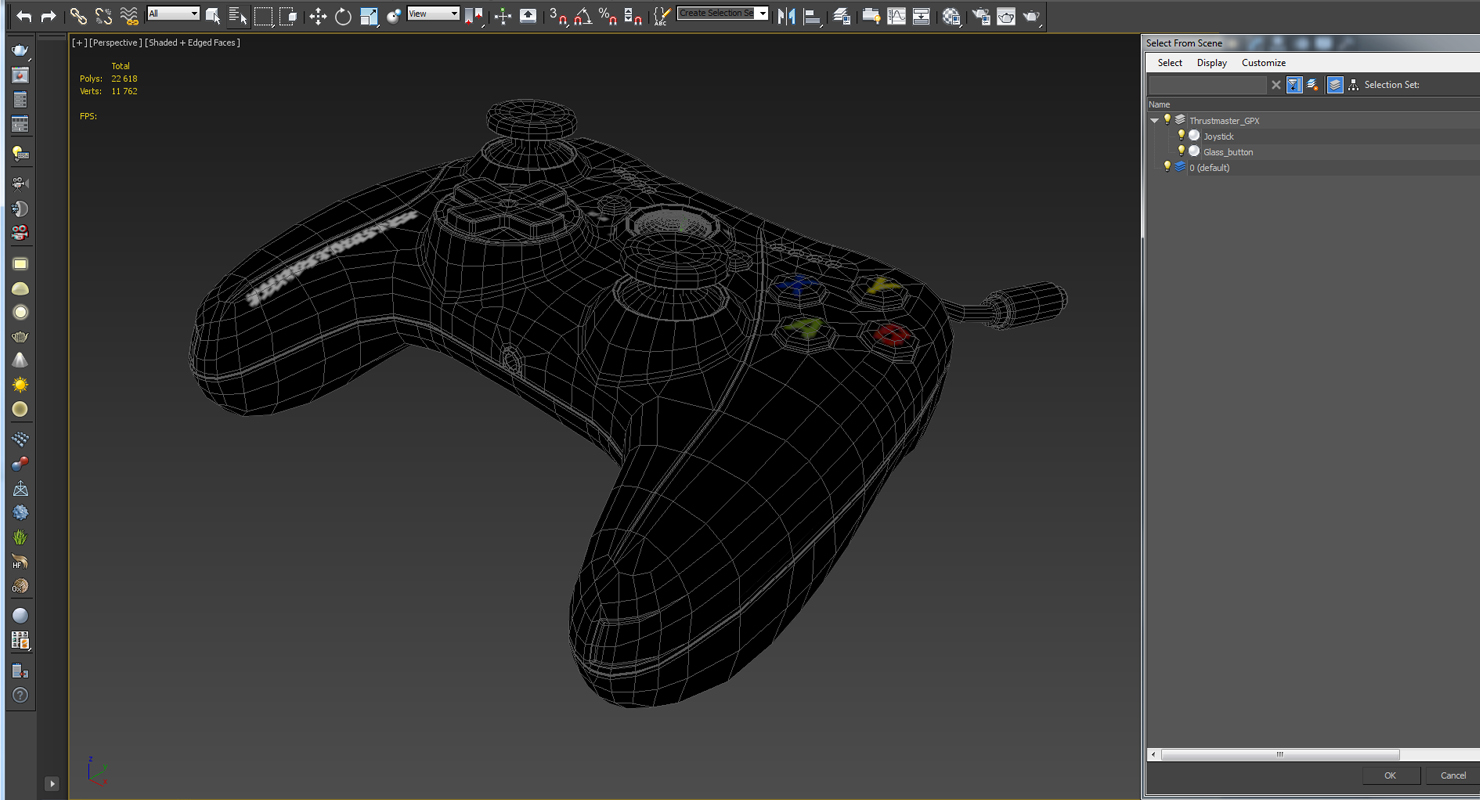Activate Select and Manipulate tool
This screenshot has width=1480, height=800.
[x=503, y=16]
